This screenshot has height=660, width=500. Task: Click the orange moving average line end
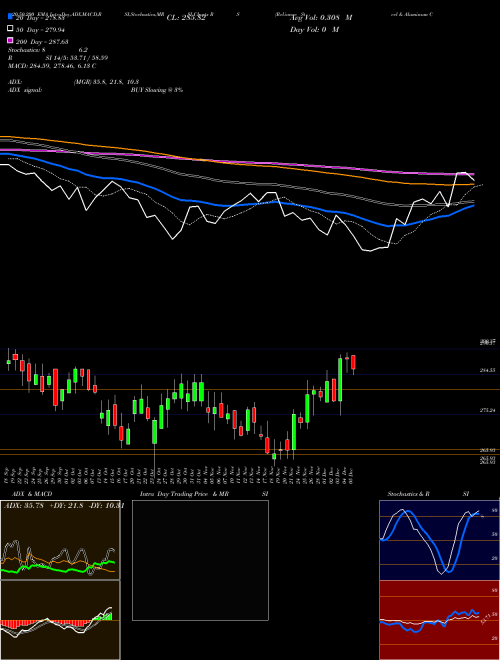coord(472,184)
